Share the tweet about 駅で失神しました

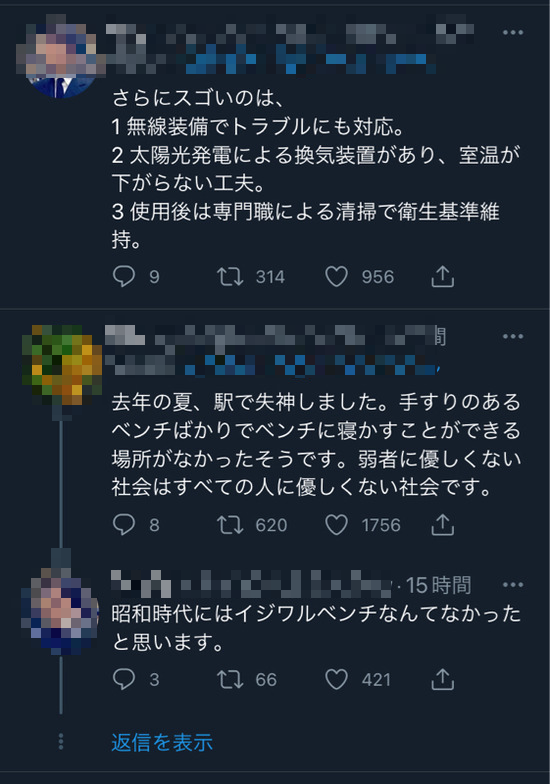442,524
